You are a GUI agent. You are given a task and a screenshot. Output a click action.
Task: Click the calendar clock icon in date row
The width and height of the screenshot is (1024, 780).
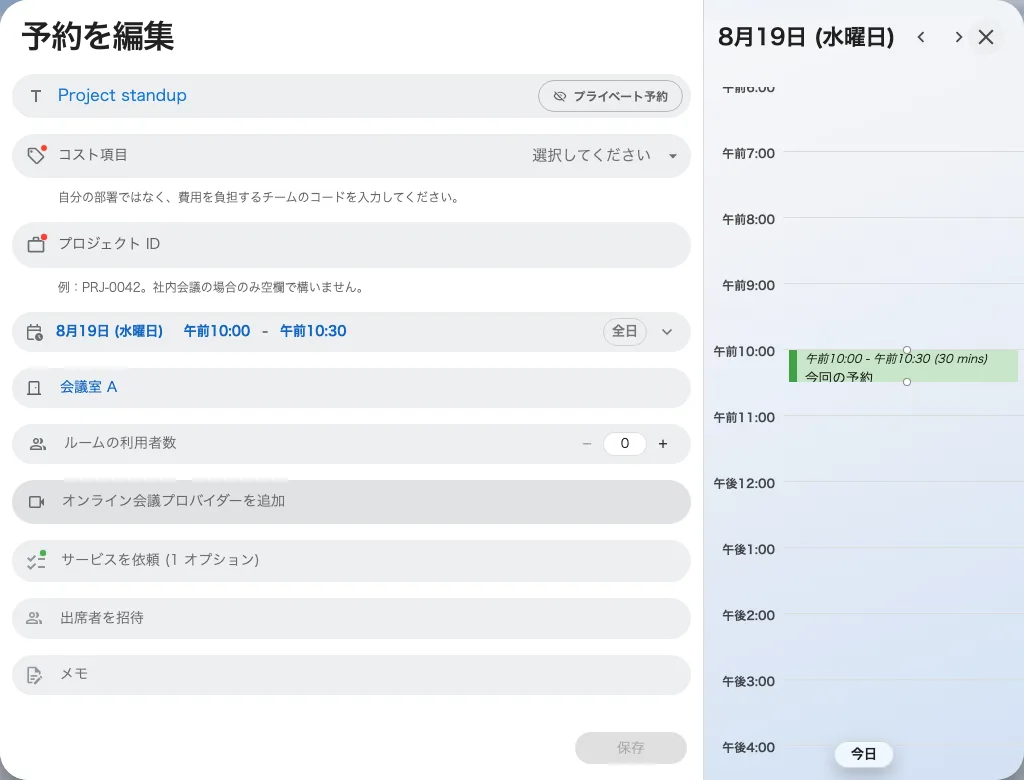[x=35, y=332]
